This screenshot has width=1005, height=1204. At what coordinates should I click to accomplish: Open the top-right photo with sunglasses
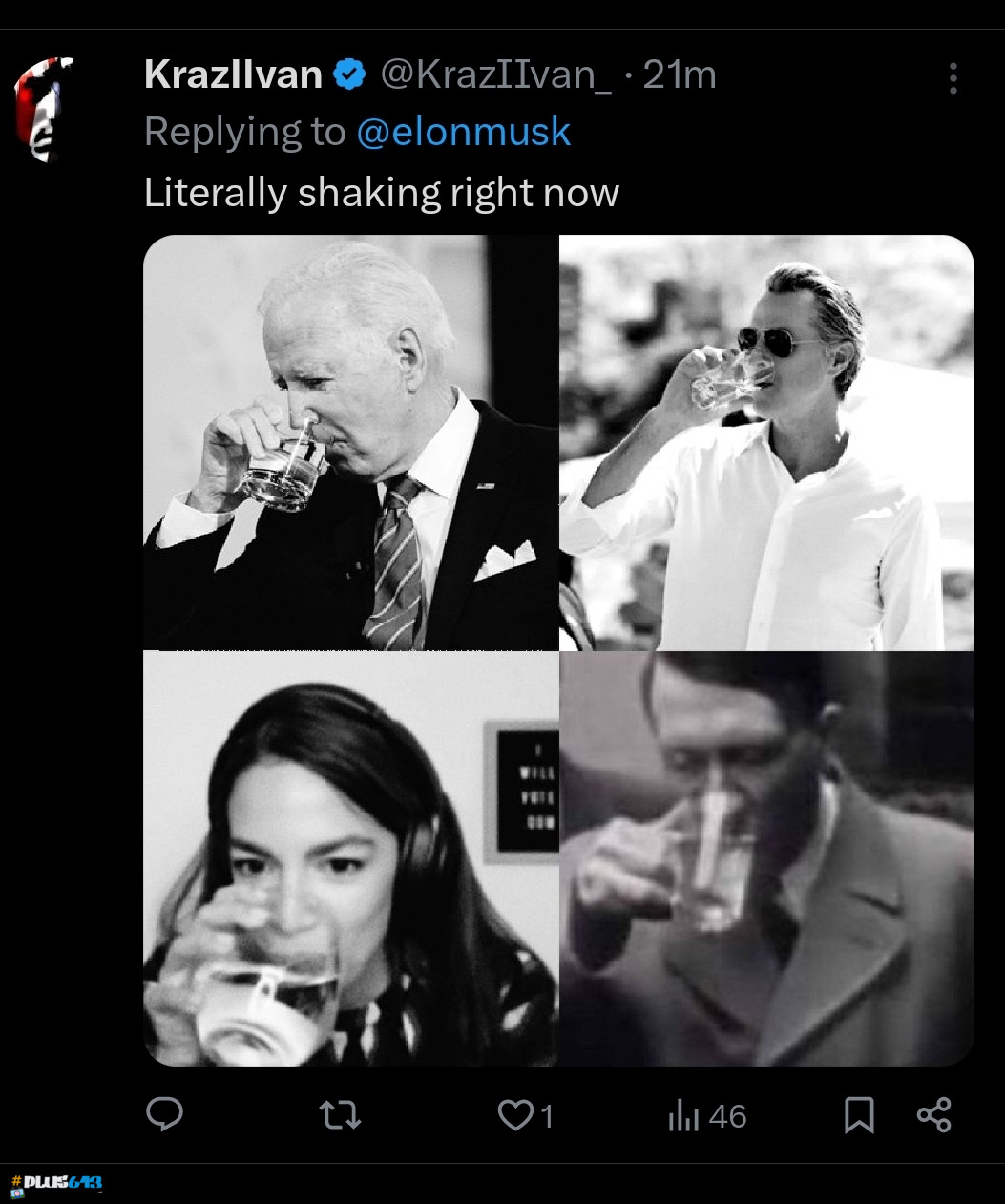point(766,442)
